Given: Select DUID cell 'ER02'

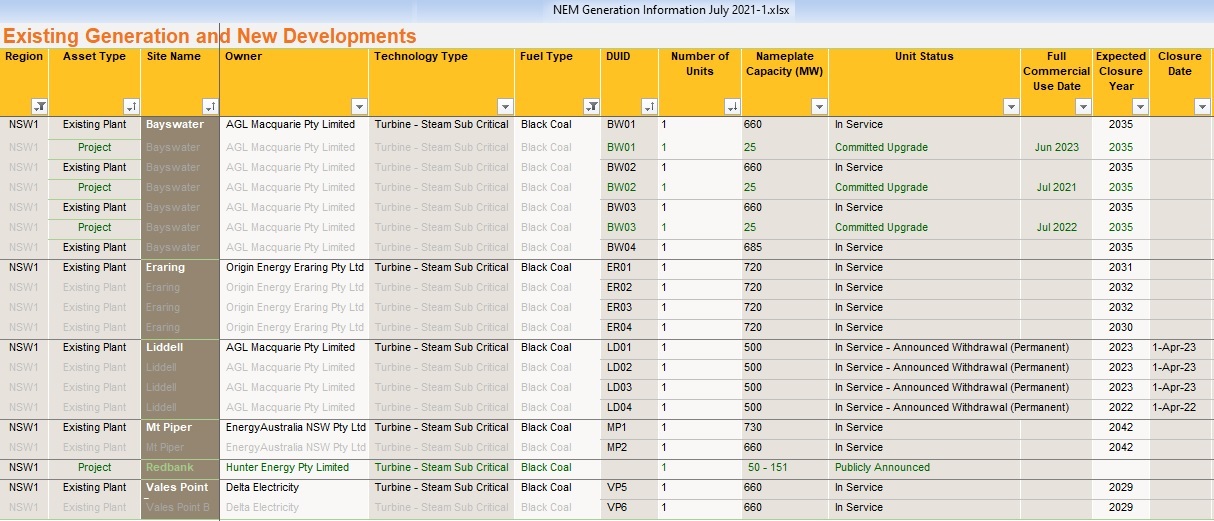Looking at the screenshot, I should [630, 287].
